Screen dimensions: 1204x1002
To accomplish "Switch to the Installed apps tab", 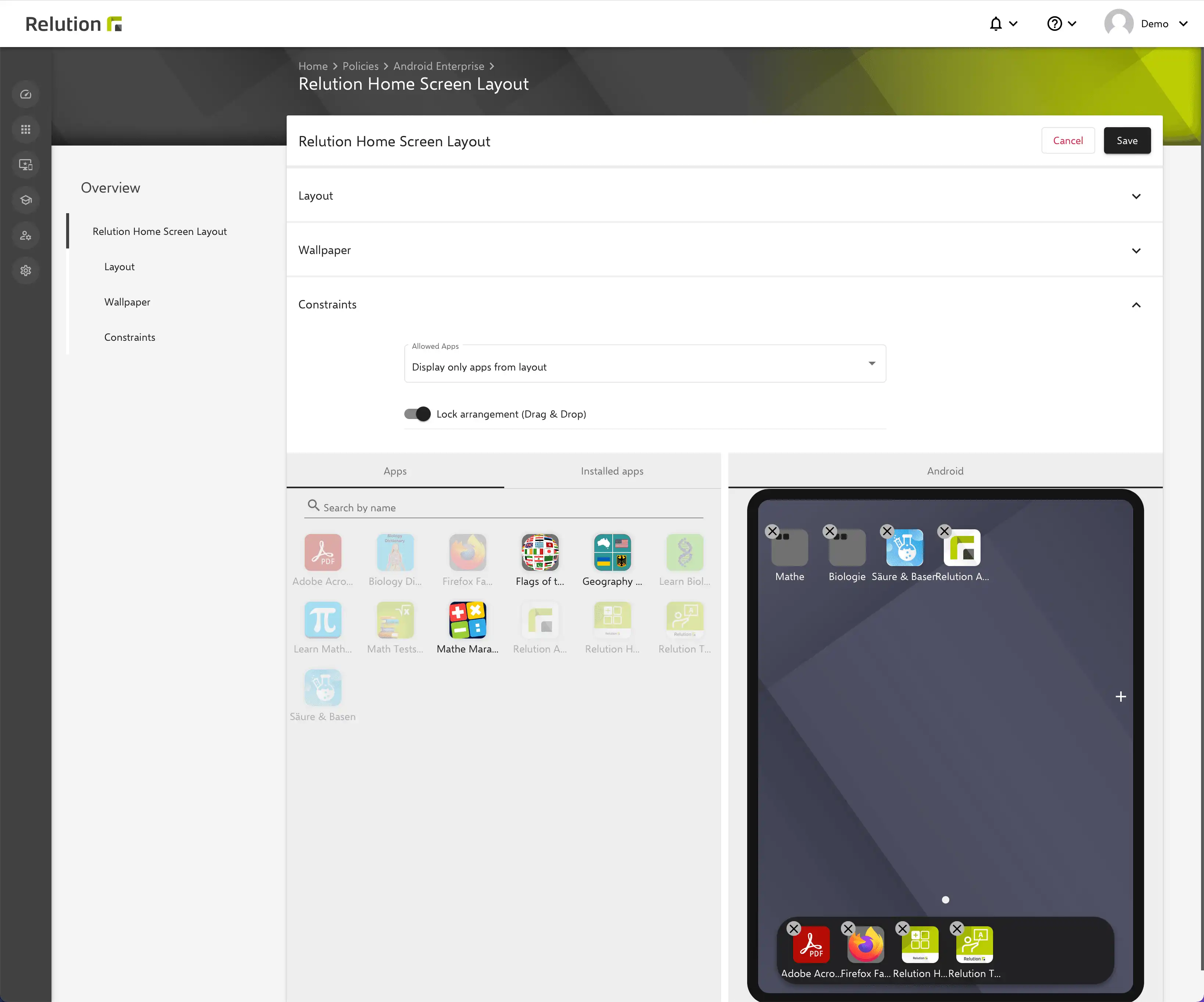I will [x=612, y=471].
